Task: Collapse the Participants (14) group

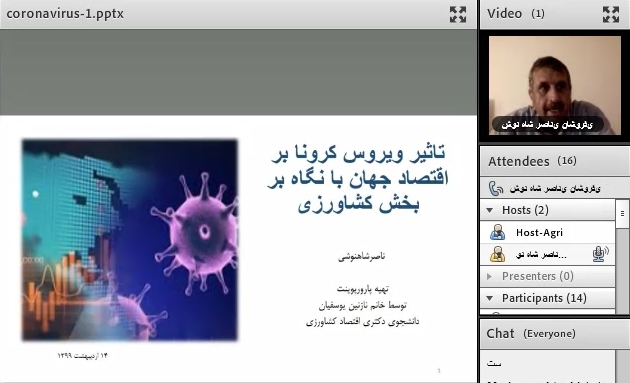Action: pyautogui.click(x=490, y=298)
